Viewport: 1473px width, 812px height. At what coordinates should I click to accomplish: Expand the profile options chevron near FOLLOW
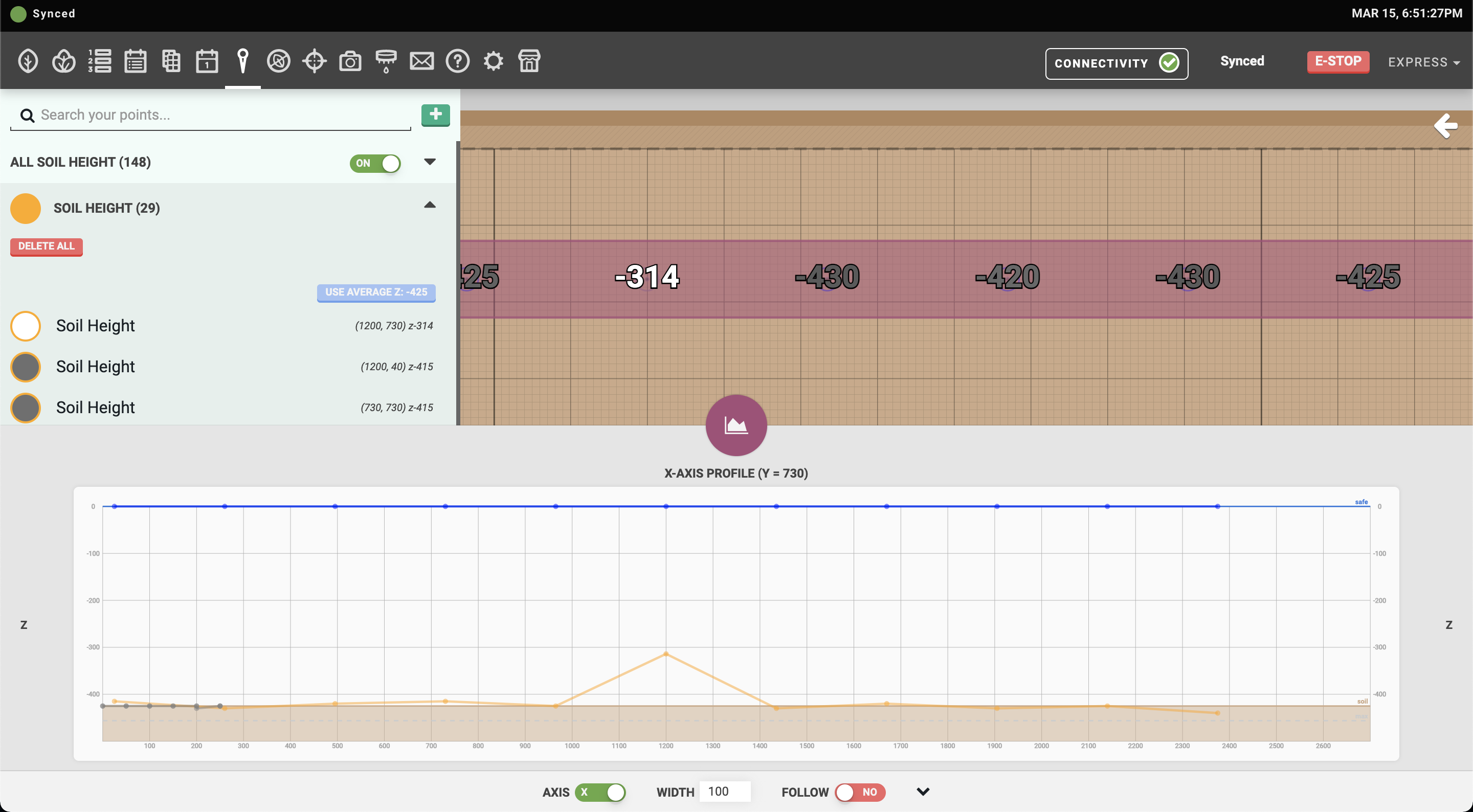[x=923, y=792]
